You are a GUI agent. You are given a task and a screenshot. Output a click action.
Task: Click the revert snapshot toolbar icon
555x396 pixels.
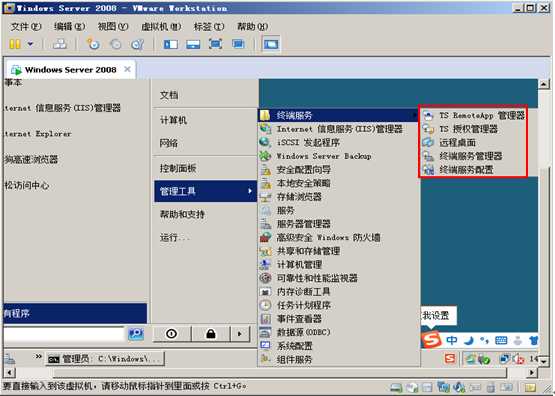pyautogui.click(x=115, y=44)
